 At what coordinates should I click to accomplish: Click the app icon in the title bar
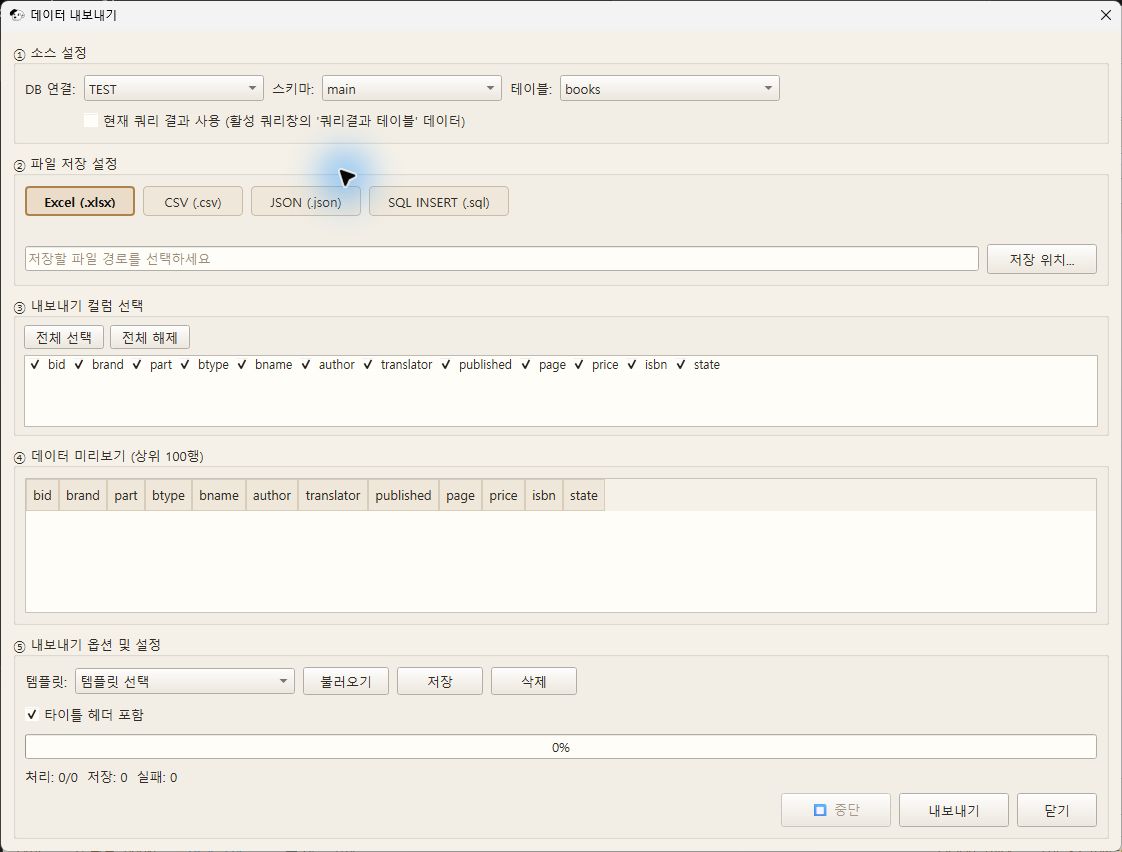(x=17, y=14)
